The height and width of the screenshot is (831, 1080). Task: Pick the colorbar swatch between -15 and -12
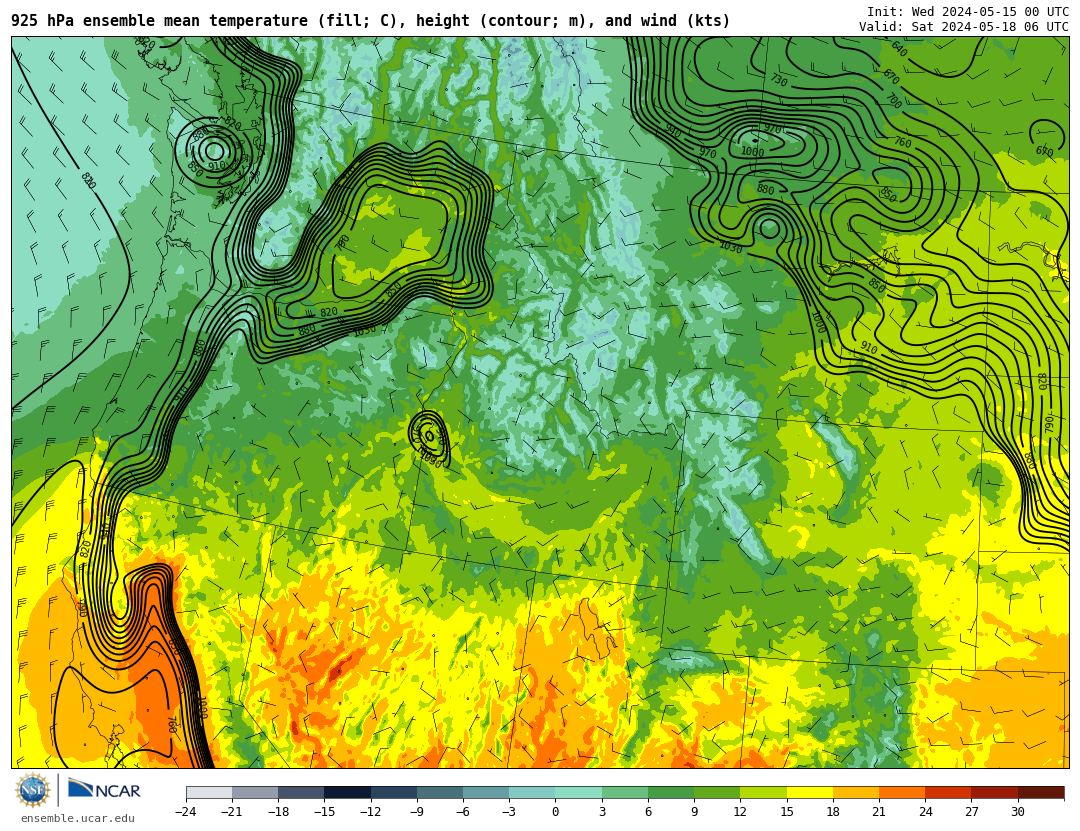(x=348, y=792)
